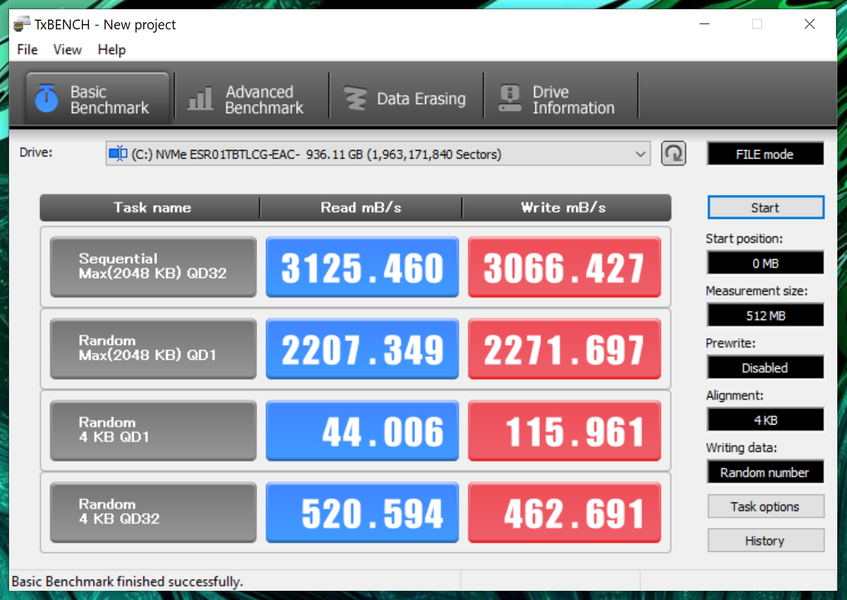Select the Sequential Max(2048 KB) QD32 task
The image size is (847, 600).
click(x=153, y=267)
